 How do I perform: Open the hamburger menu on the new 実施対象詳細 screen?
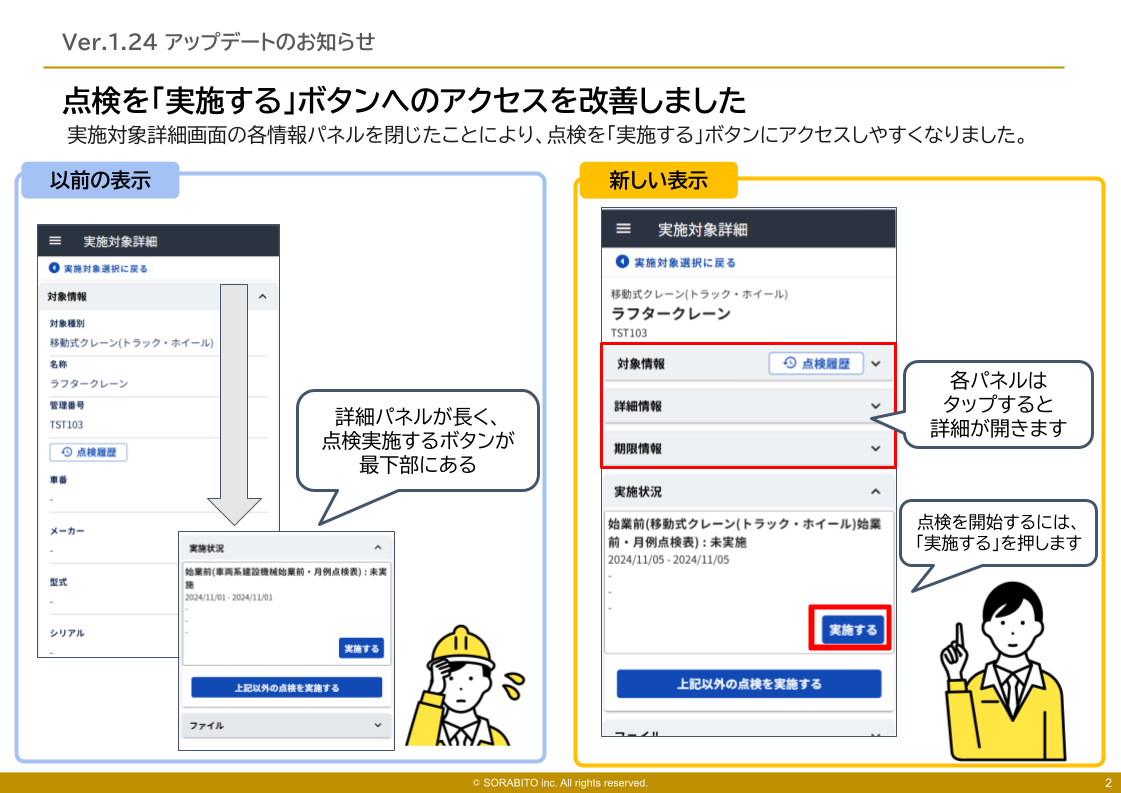(x=623, y=226)
